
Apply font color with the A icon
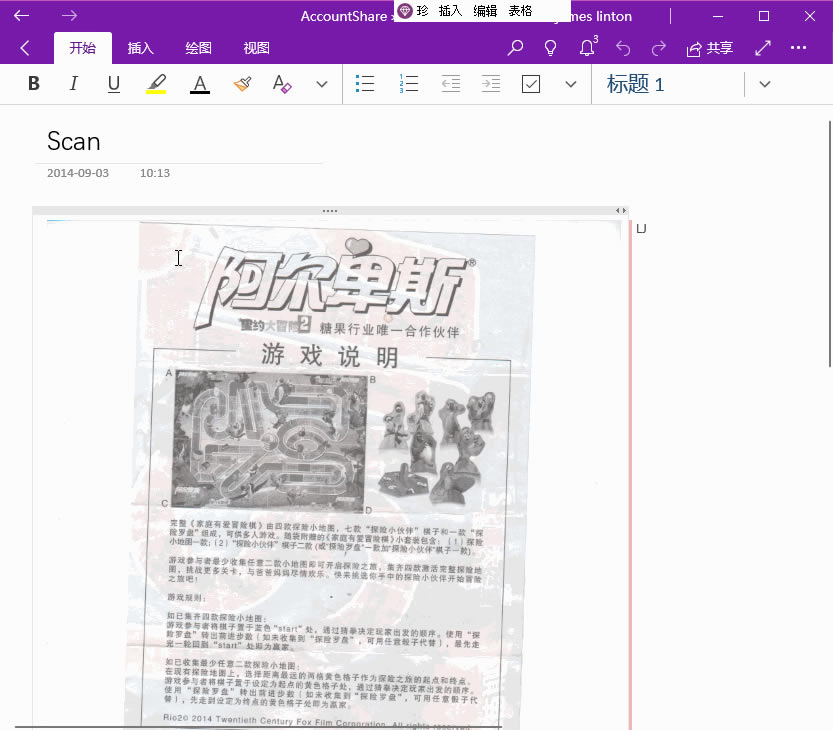pyautogui.click(x=199, y=84)
